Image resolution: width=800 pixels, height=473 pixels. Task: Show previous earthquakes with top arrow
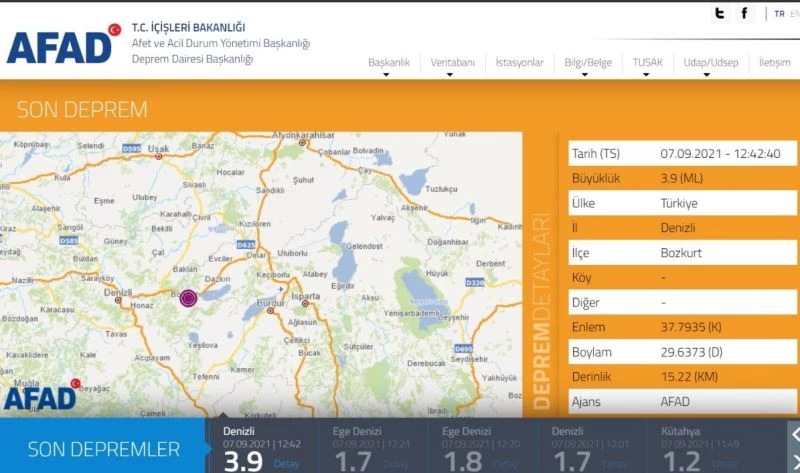pyautogui.click(x=794, y=433)
